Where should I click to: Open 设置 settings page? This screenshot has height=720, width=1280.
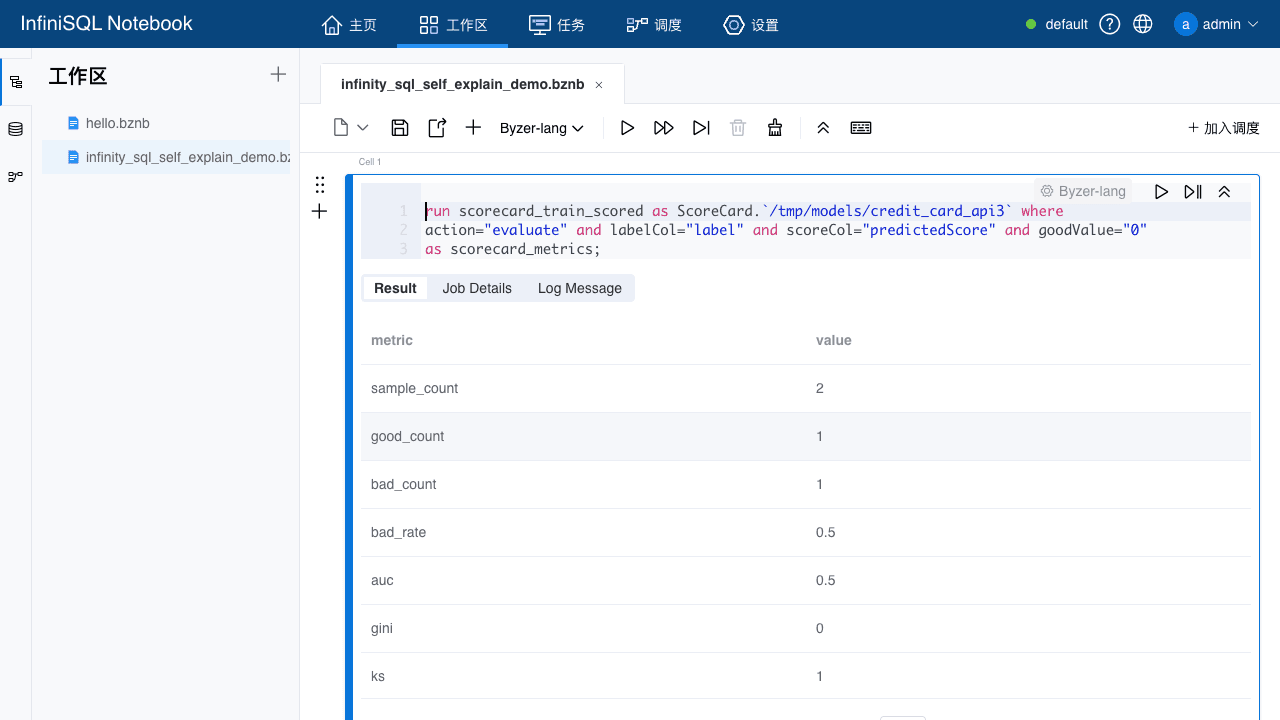(751, 25)
